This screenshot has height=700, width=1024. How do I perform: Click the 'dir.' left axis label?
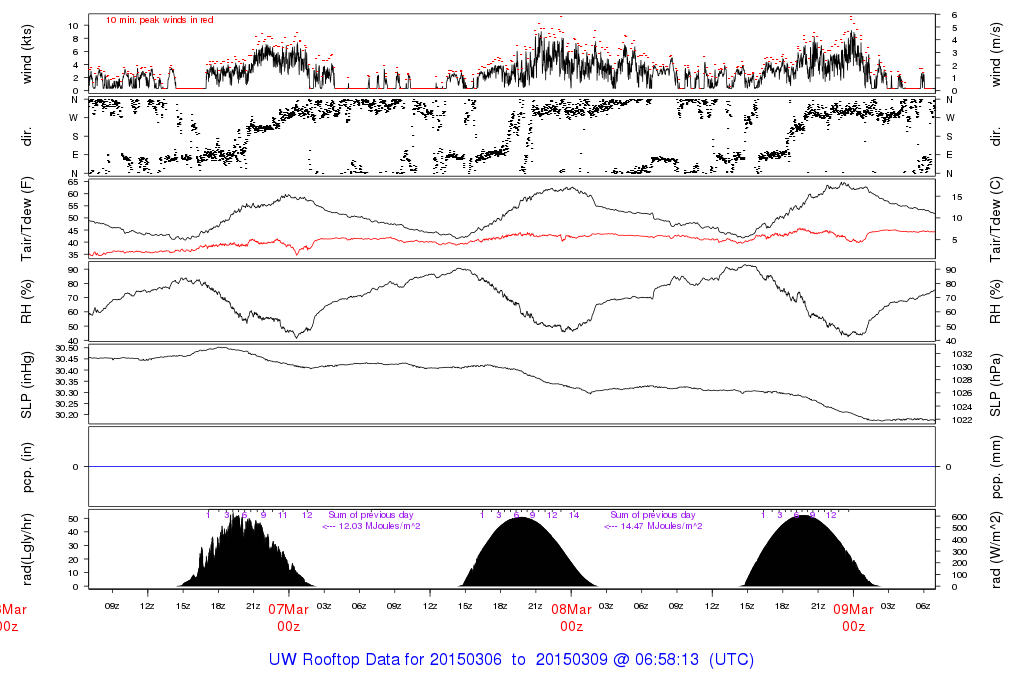27,136
